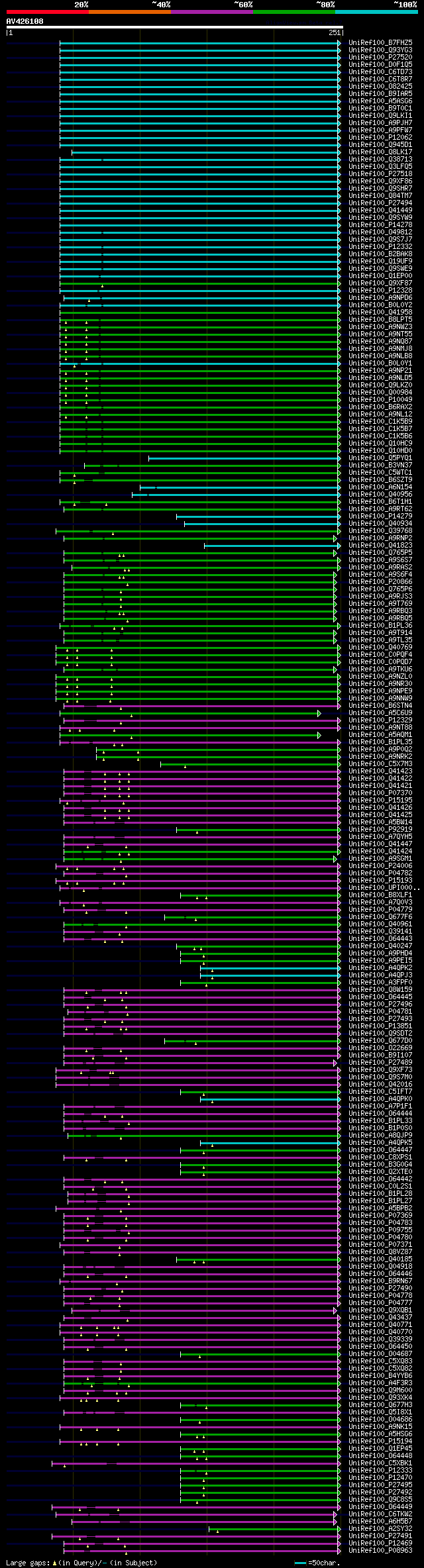
Task: Select hit label UniRef100_Q10HC9
Action: coord(380,443)
